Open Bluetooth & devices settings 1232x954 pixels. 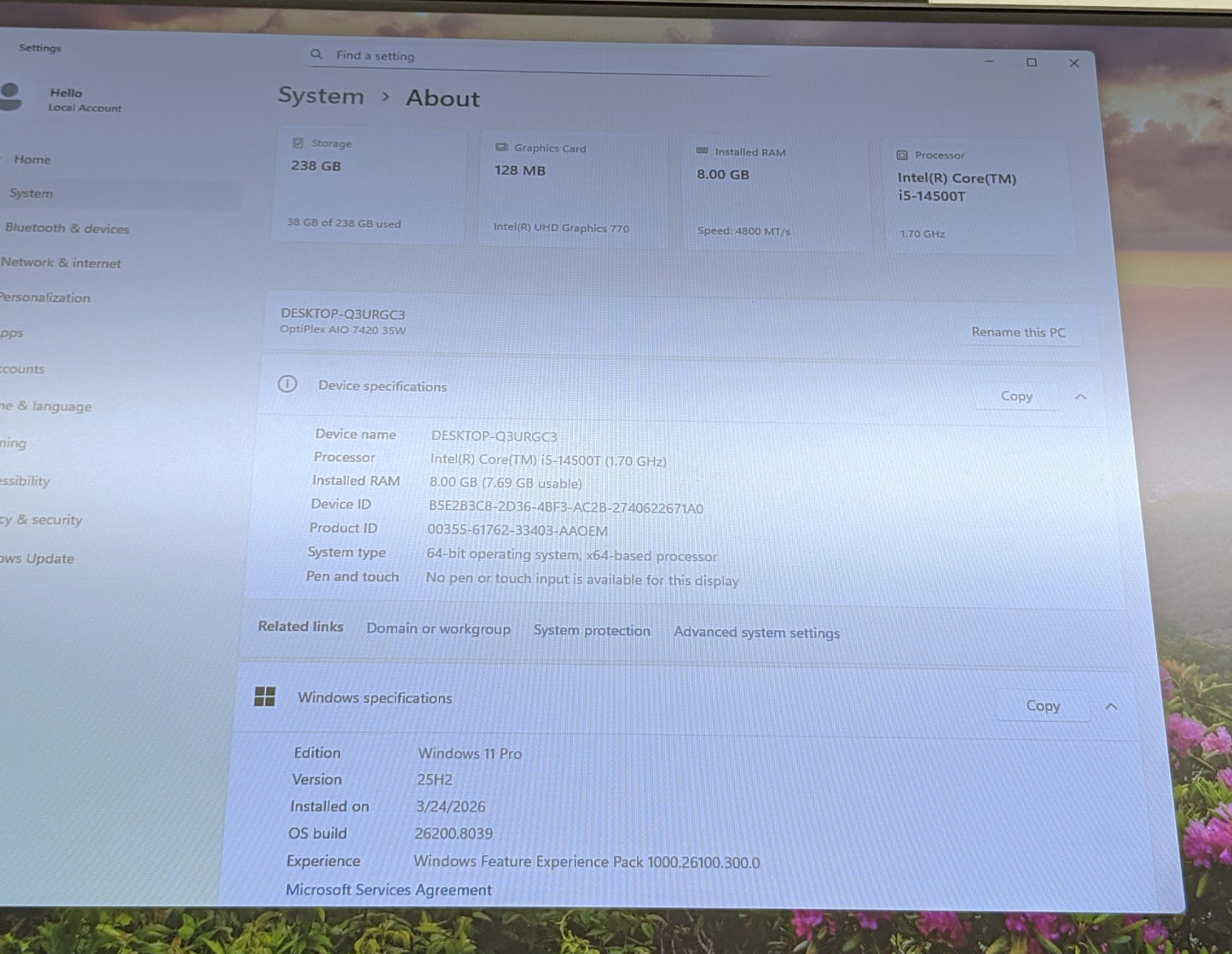[x=67, y=228]
